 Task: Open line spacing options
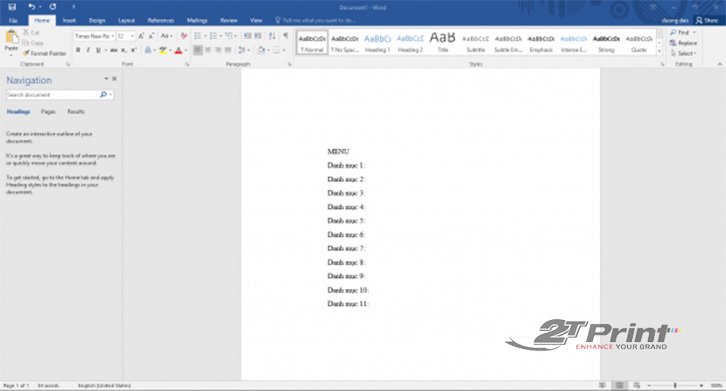tap(244, 50)
